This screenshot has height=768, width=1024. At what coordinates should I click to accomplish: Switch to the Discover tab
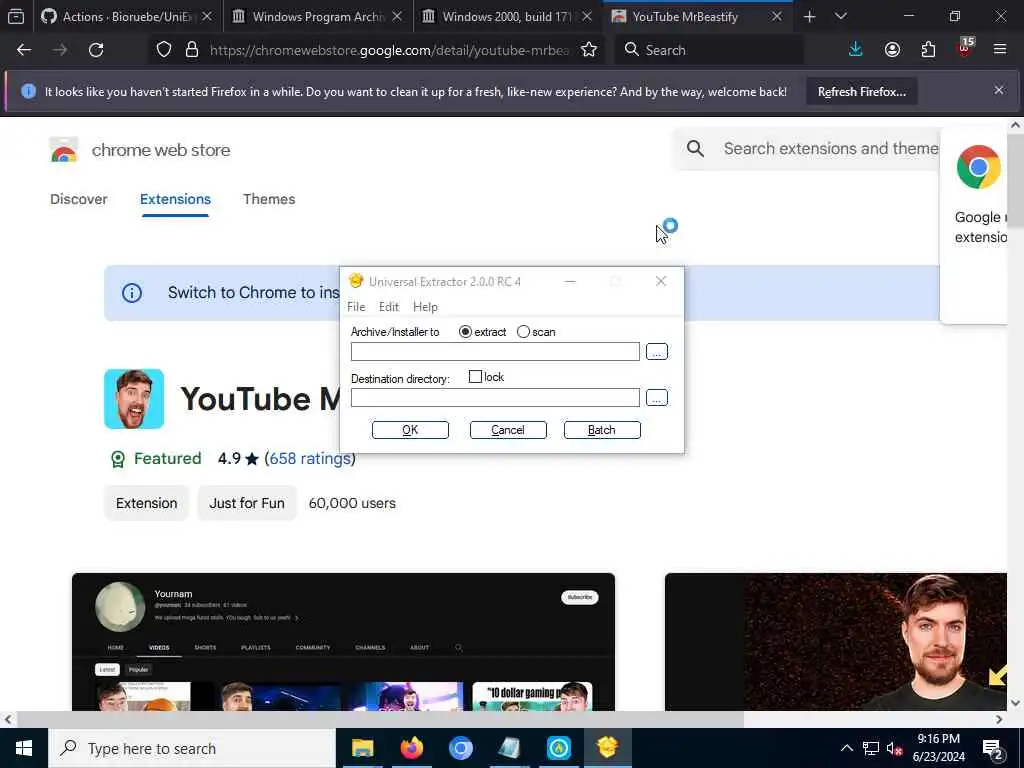78,199
